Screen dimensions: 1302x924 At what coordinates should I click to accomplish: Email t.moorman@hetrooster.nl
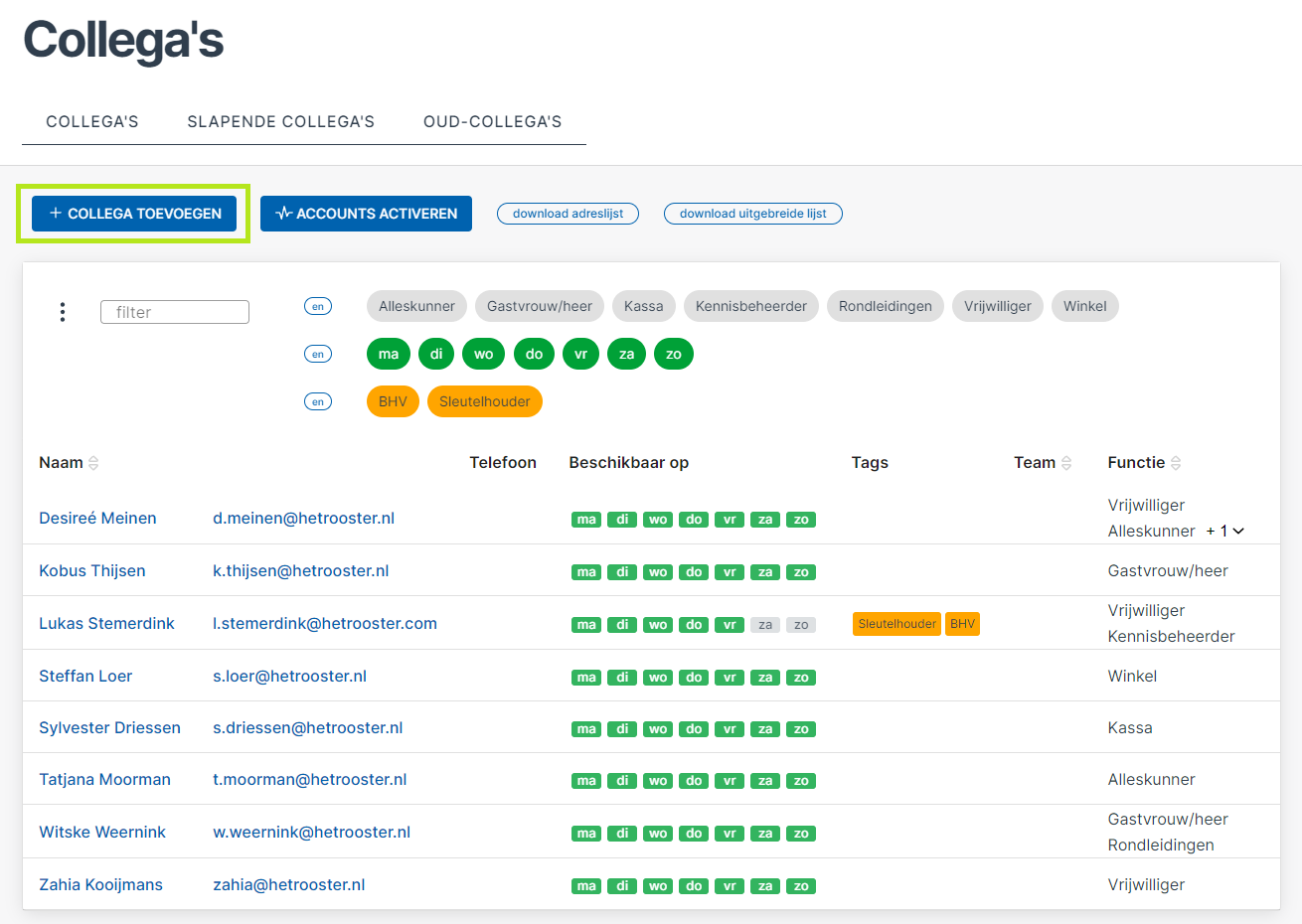click(309, 779)
